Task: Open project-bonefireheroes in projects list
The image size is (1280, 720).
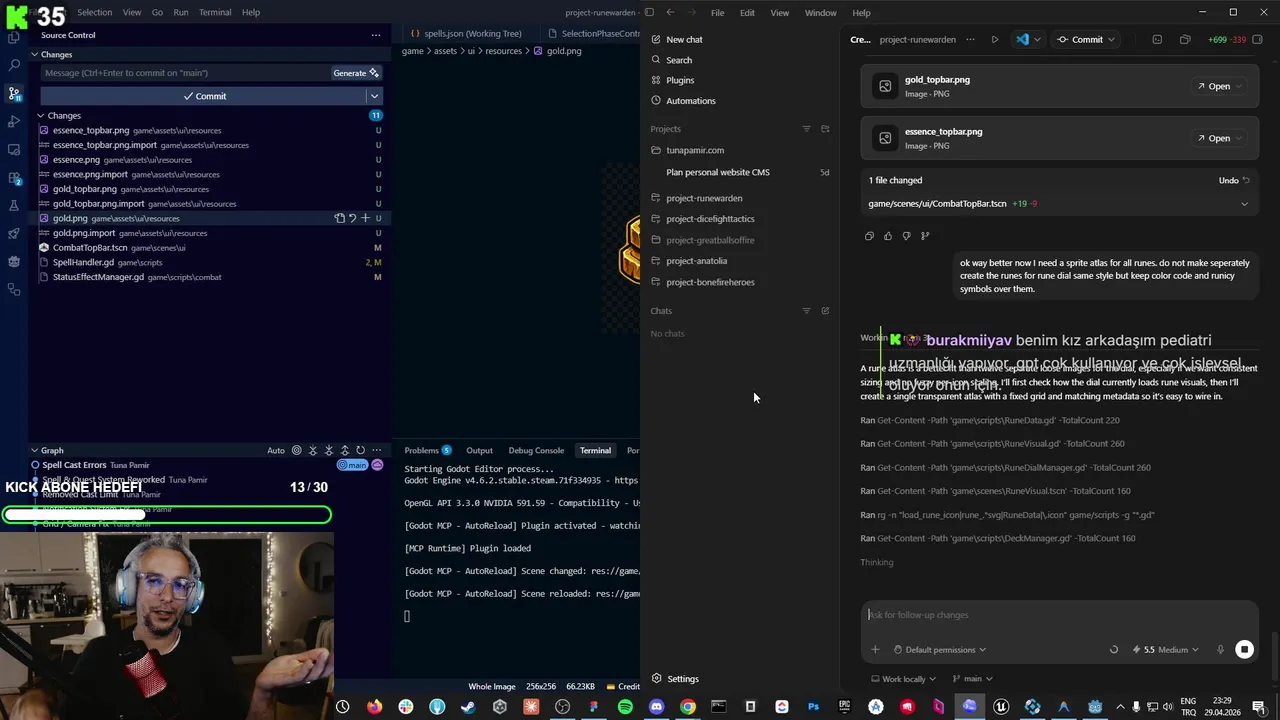Action: 710,282
